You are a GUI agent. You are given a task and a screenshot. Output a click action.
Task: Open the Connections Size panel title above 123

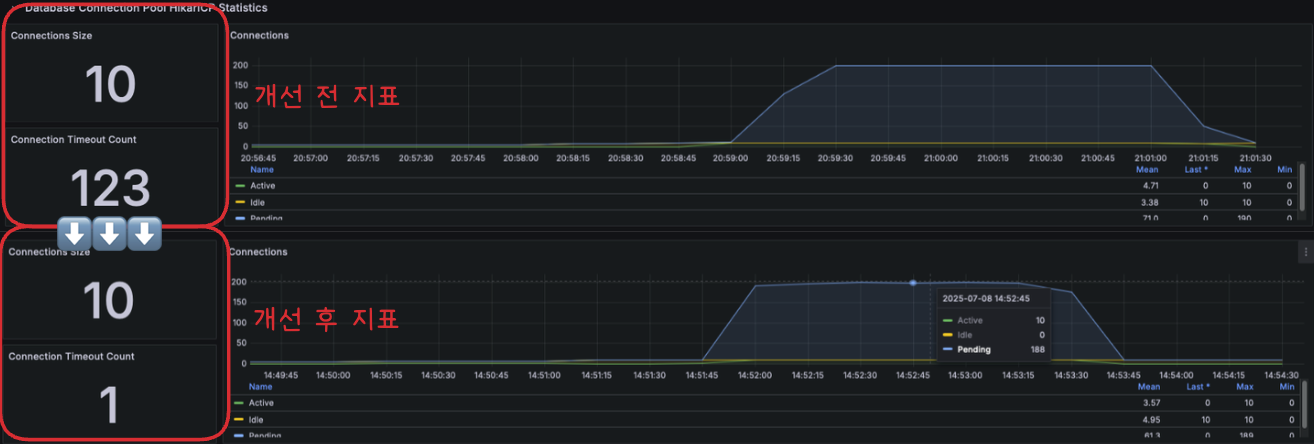tap(51, 35)
